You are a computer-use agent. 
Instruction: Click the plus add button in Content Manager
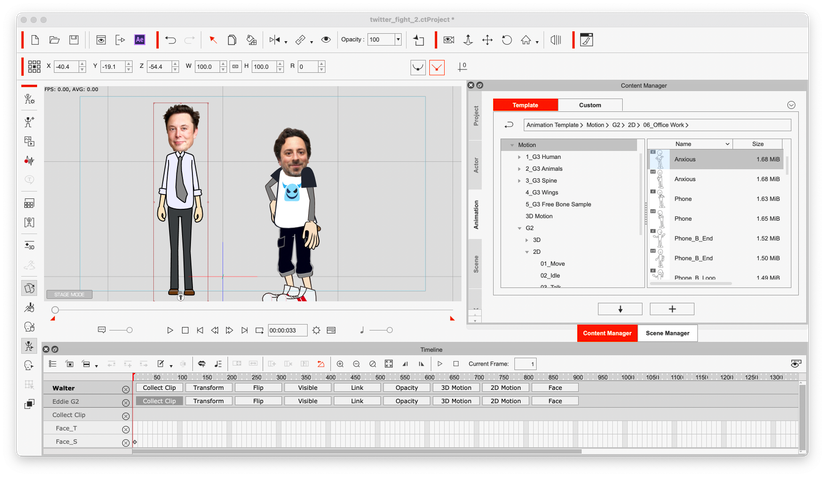pos(672,309)
